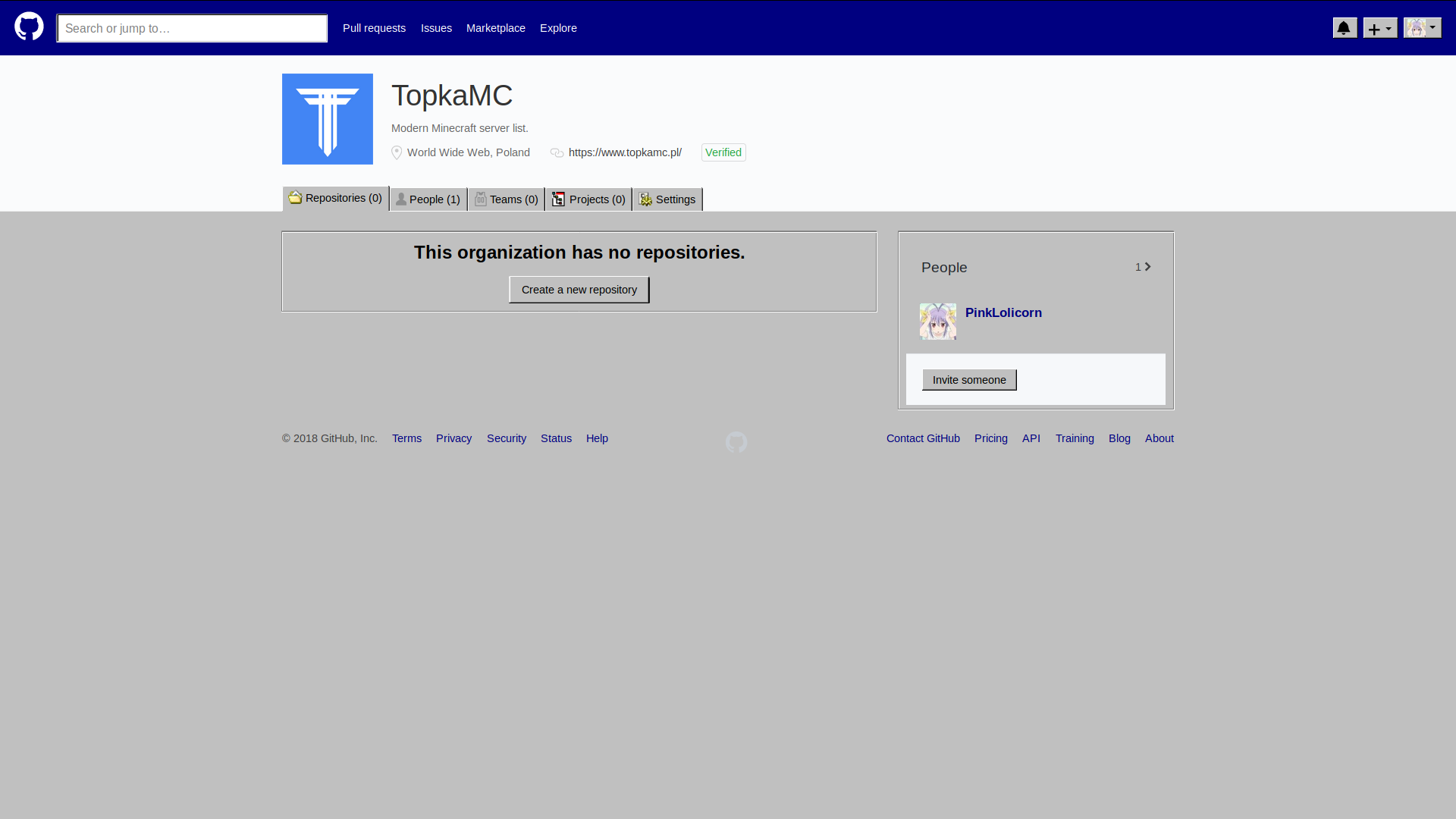Switch to the People (1) tab

(x=428, y=199)
